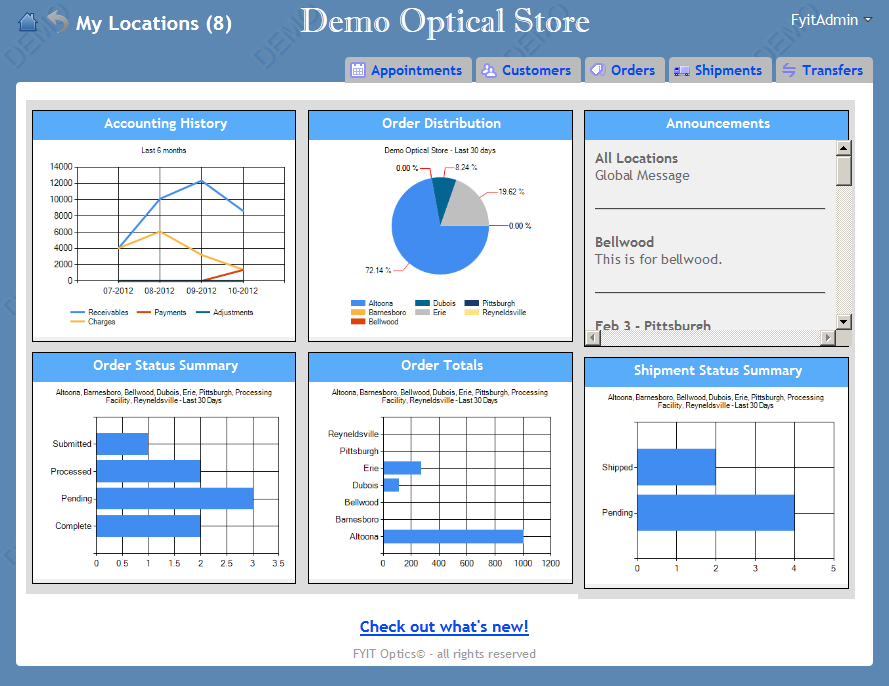Screen dimensions: 889x686
Task: Click the Shipped bar in Shipment Status Summary
Action: point(676,467)
